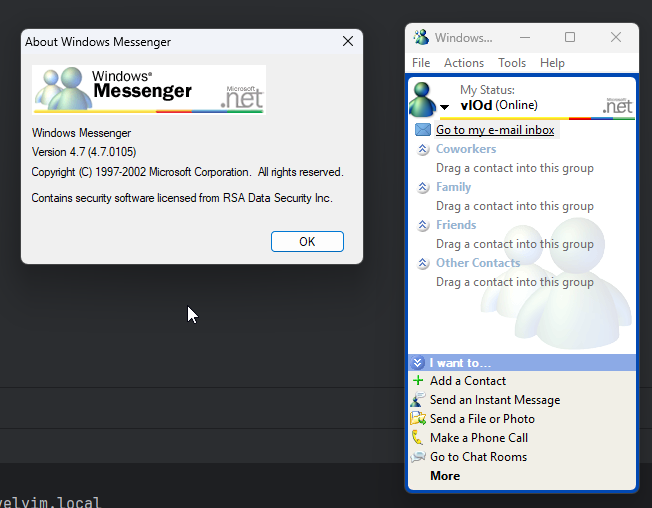Select the Coworkers group label
This screenshot has height=508, width=652.
coord(466,149)
